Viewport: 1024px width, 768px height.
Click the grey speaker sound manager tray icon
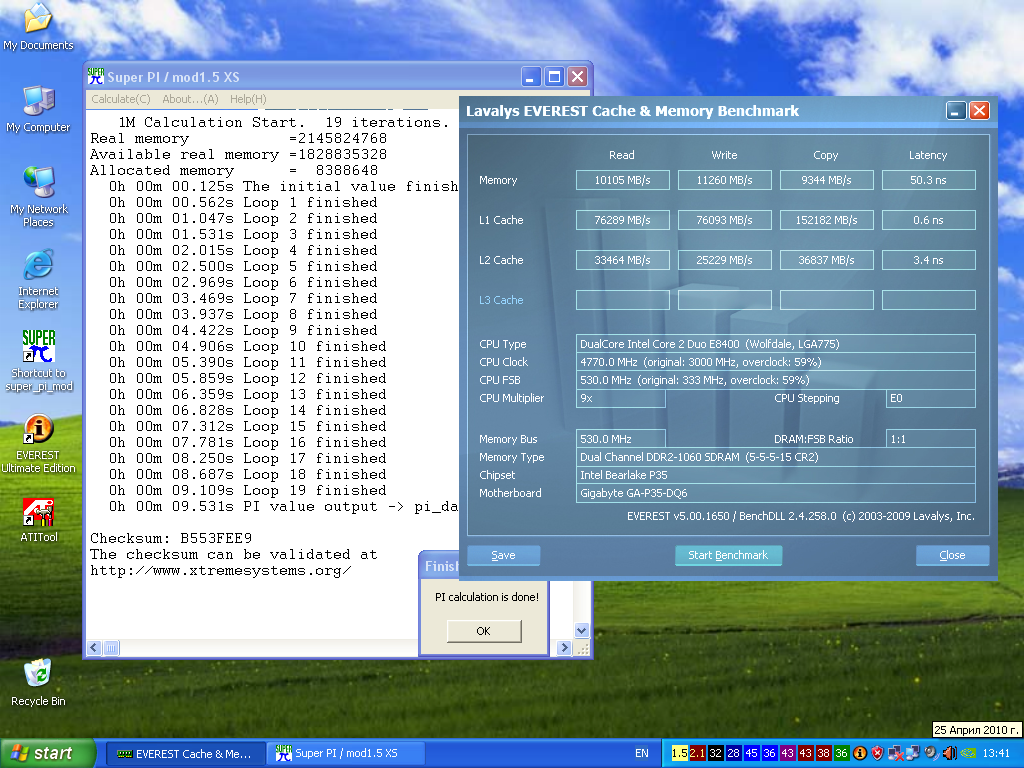click(931, 753)
